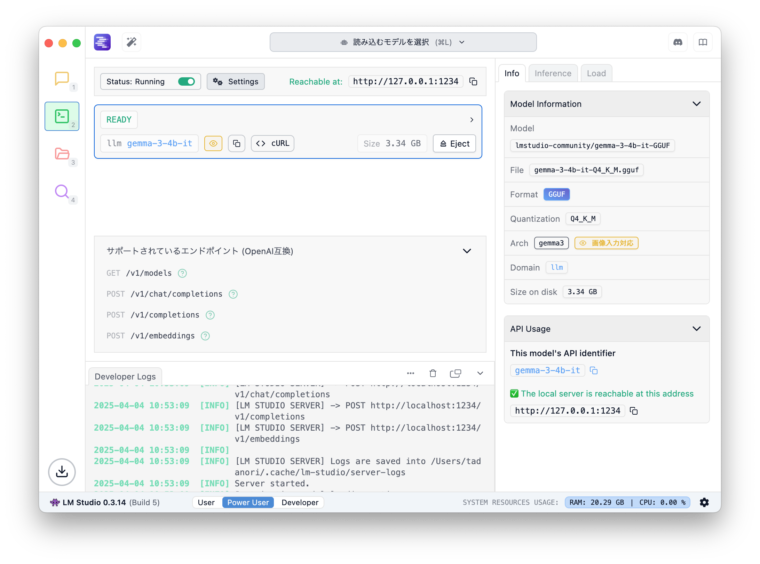Switch to the Load tab

coord(596,73)
